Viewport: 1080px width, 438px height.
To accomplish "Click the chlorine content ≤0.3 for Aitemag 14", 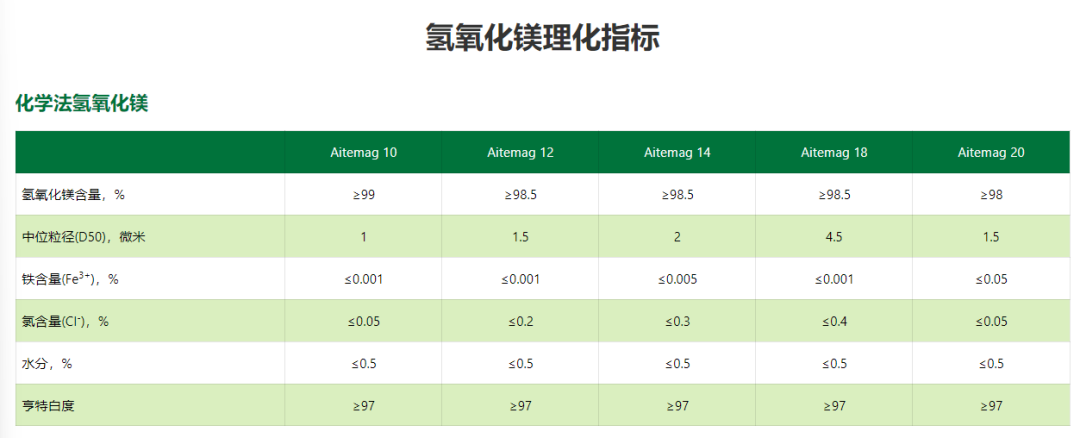I will point(677,322).
